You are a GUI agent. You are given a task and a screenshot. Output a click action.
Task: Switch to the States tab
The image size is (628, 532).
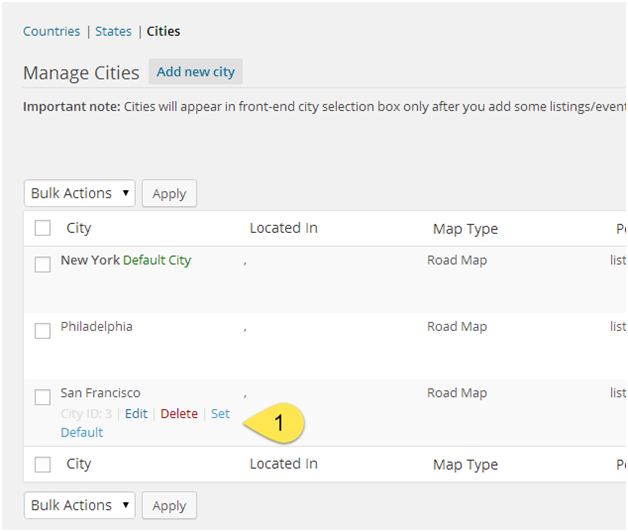coord(113,31)
